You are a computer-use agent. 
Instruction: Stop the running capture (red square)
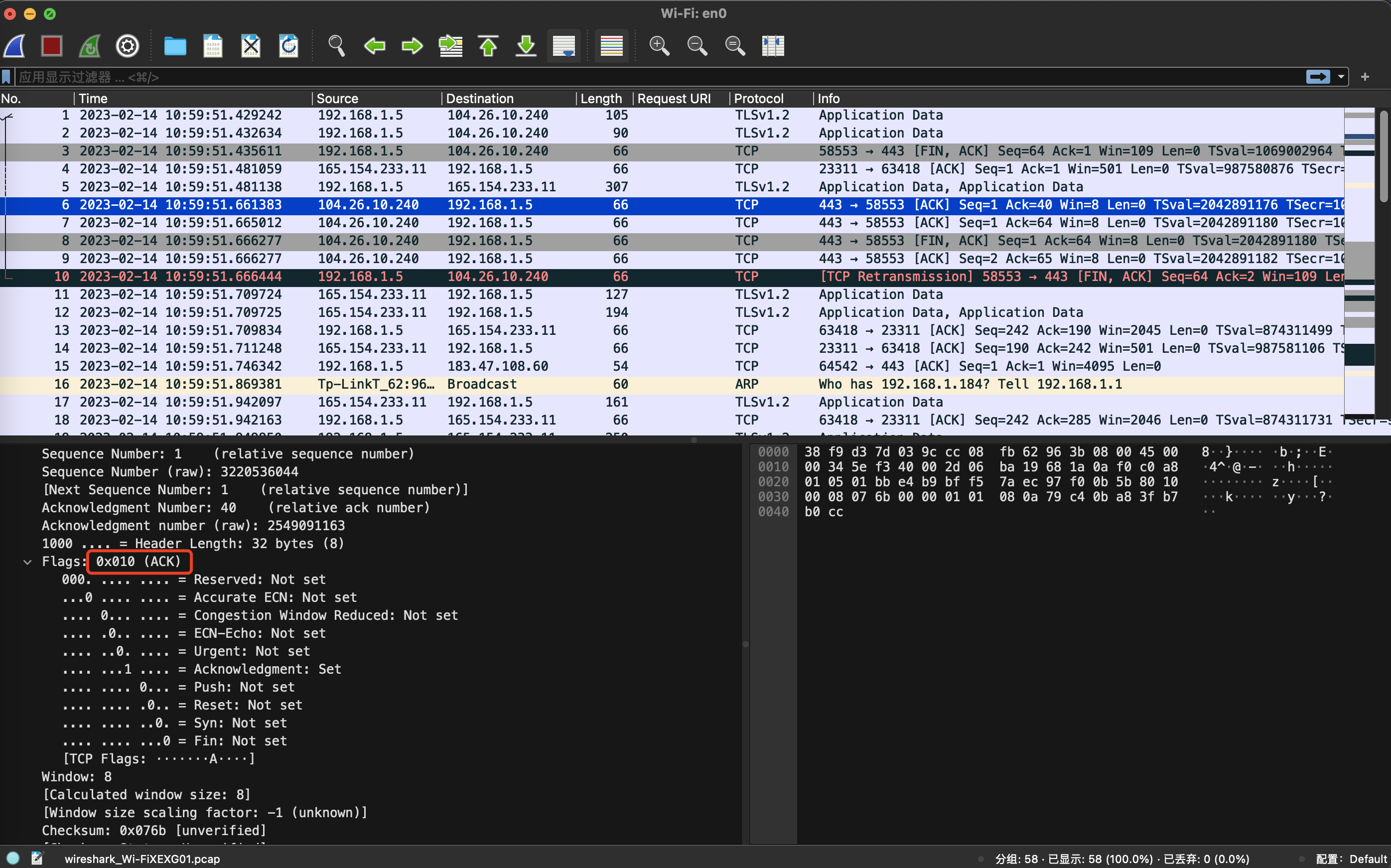point(52,46)
